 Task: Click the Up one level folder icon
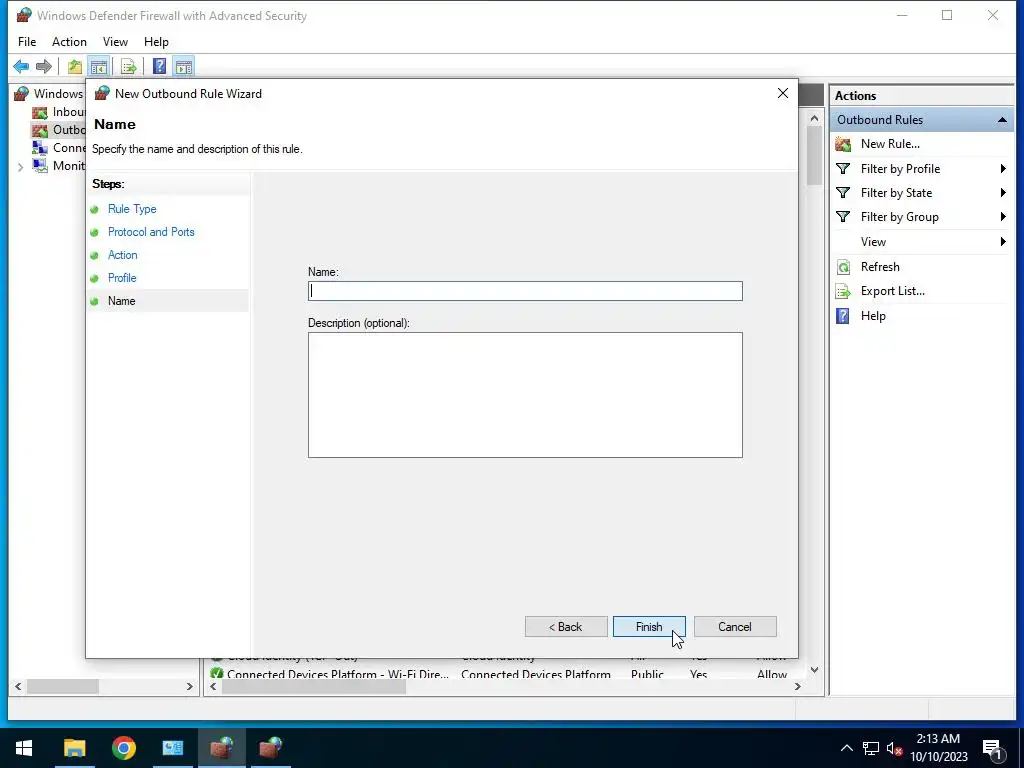point(75,66)
